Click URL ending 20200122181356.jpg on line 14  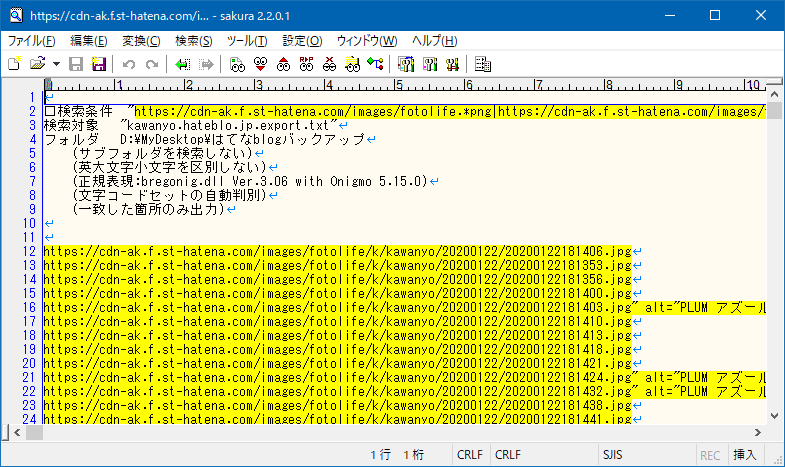point(337,280)
